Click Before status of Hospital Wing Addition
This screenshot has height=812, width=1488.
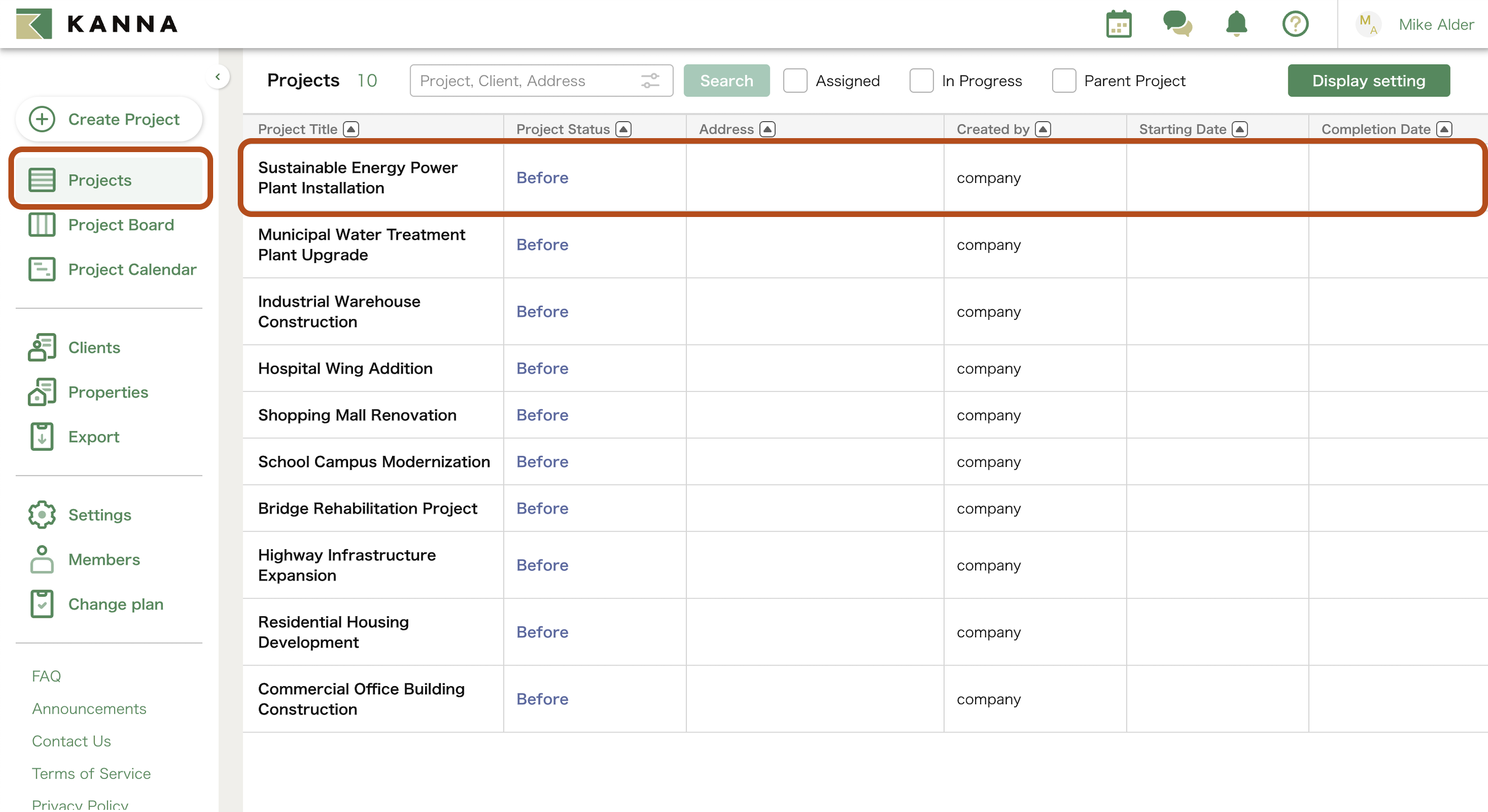542,369
